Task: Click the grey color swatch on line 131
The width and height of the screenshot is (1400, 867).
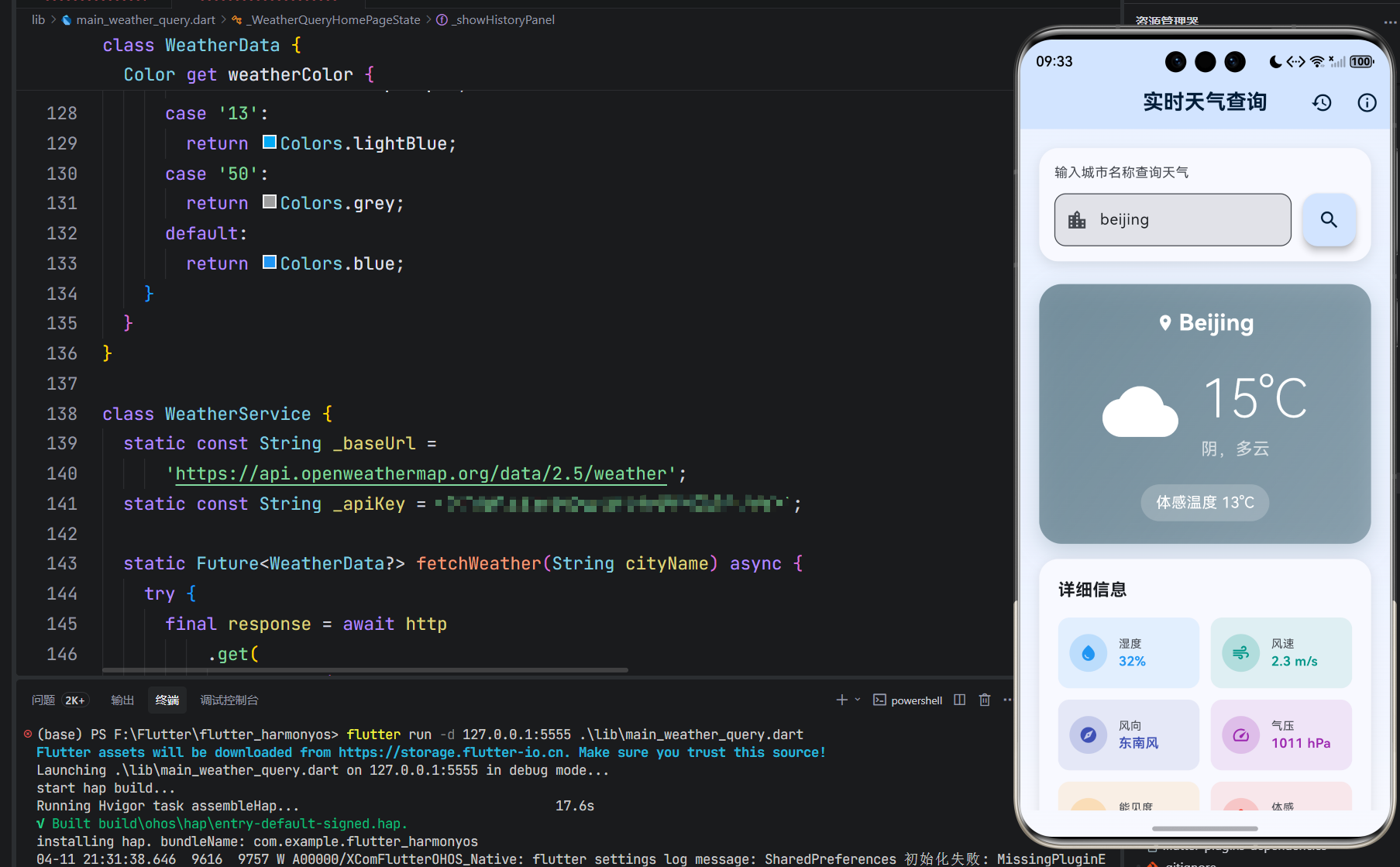Action: tap(270, 201)
